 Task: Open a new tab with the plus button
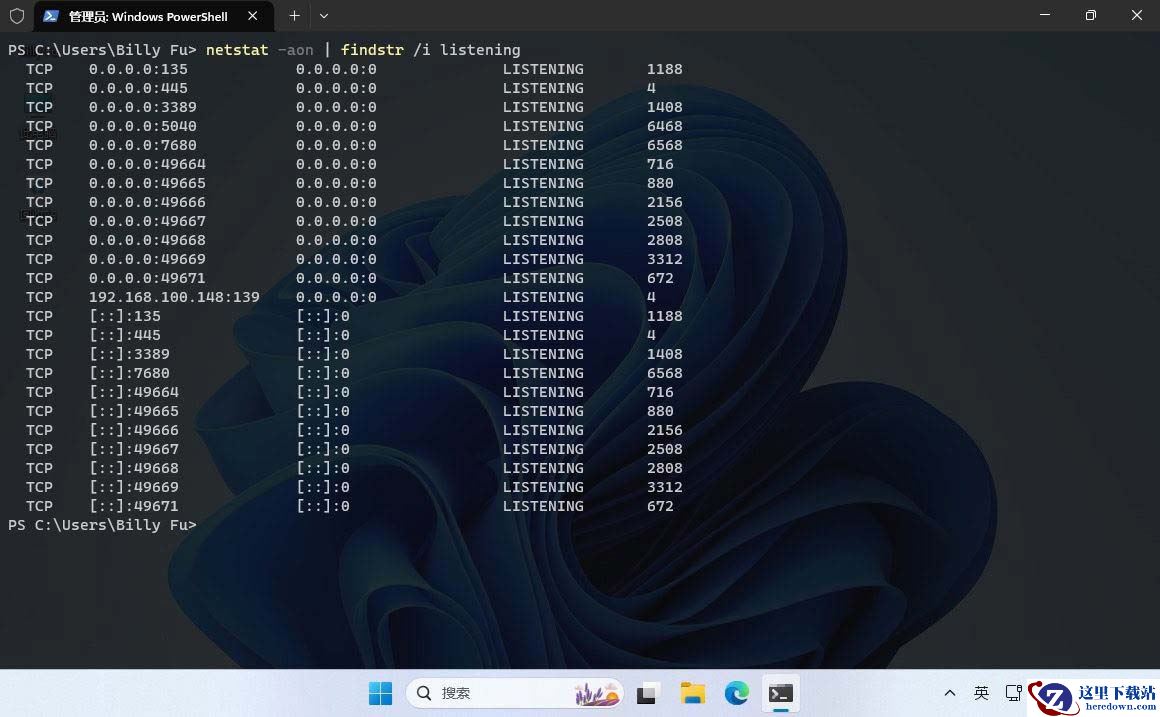click(294, 16)
